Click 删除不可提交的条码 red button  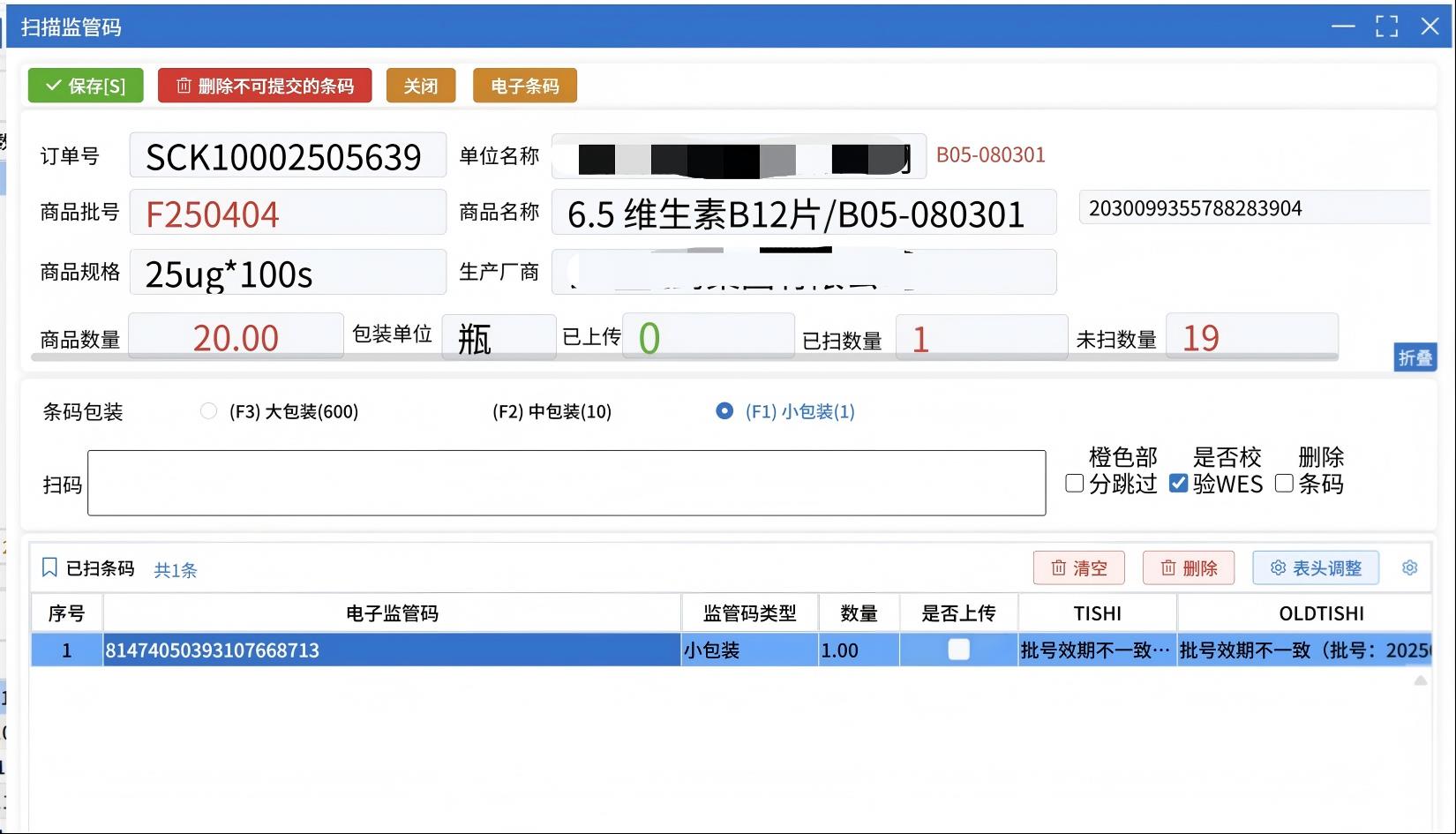coord(265,86)
